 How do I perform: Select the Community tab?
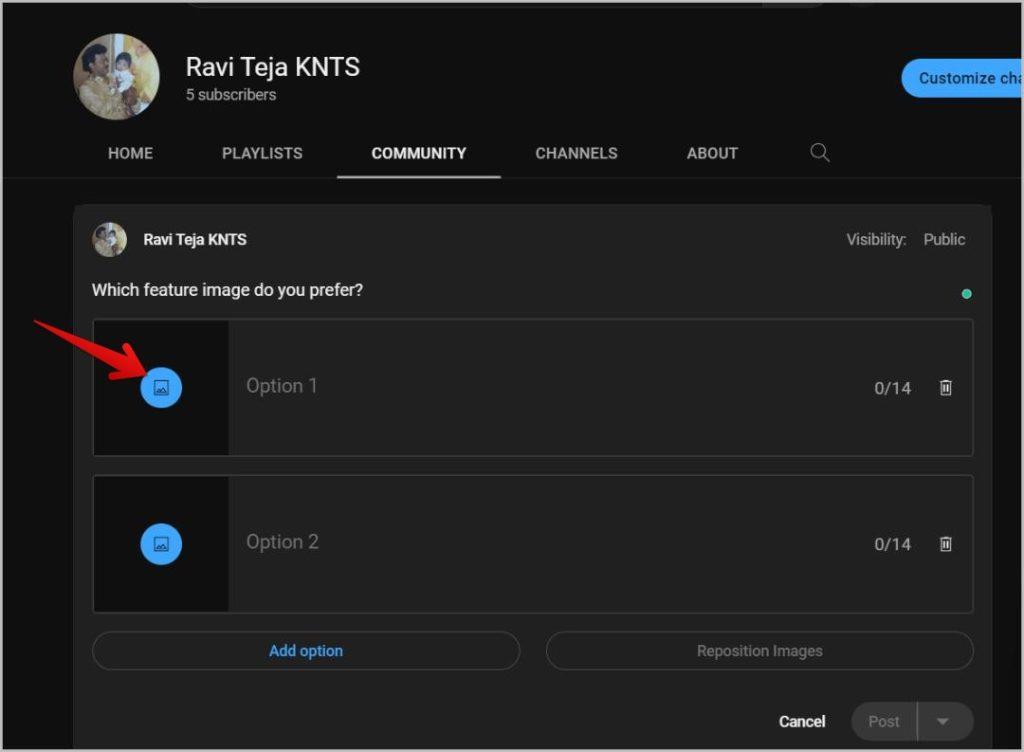pos(419,153)
